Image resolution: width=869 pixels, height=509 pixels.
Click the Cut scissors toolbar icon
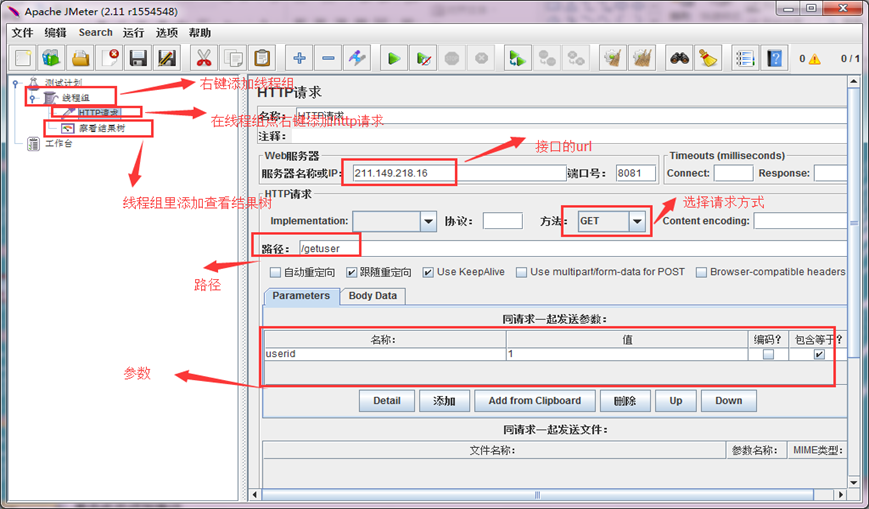tap(204, 58)
